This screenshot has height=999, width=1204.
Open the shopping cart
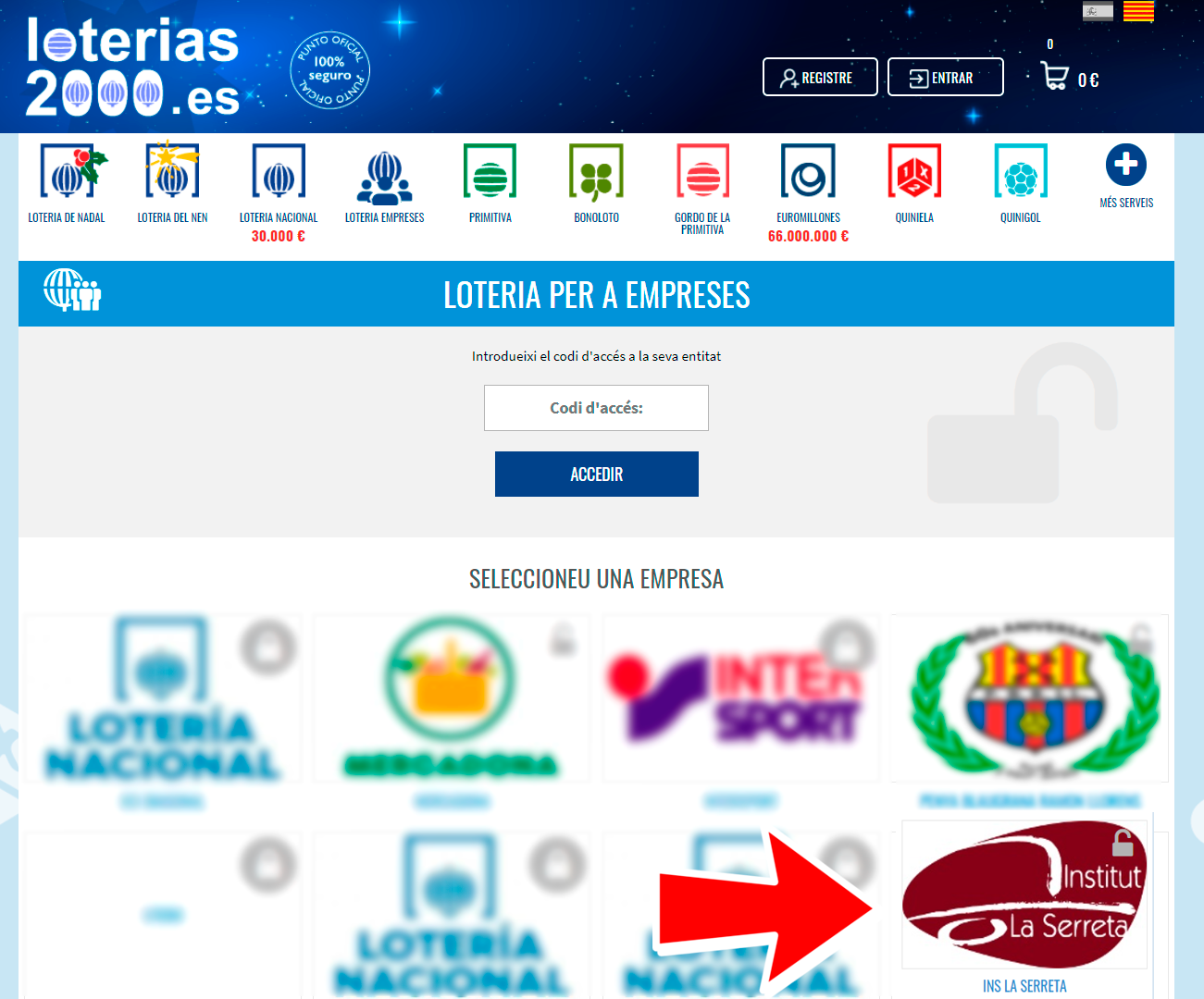1054,76
